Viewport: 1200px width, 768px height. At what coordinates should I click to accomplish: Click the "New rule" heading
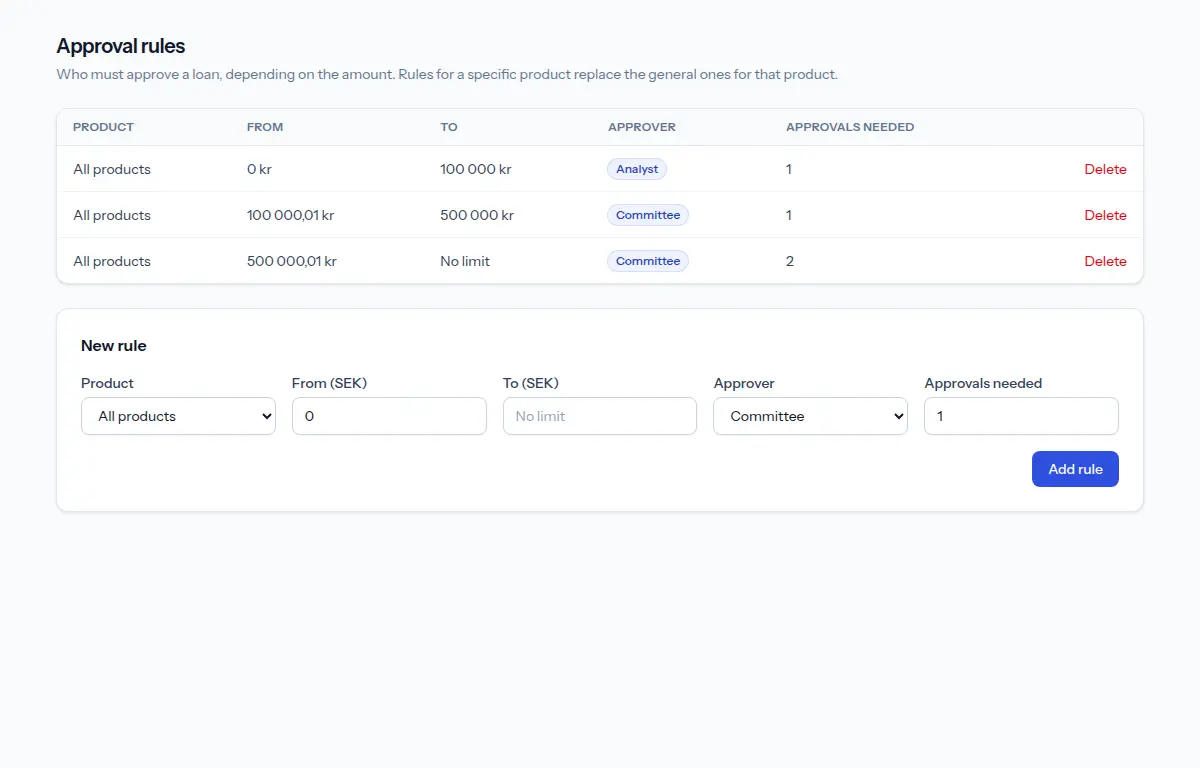[x=114, y=346]
